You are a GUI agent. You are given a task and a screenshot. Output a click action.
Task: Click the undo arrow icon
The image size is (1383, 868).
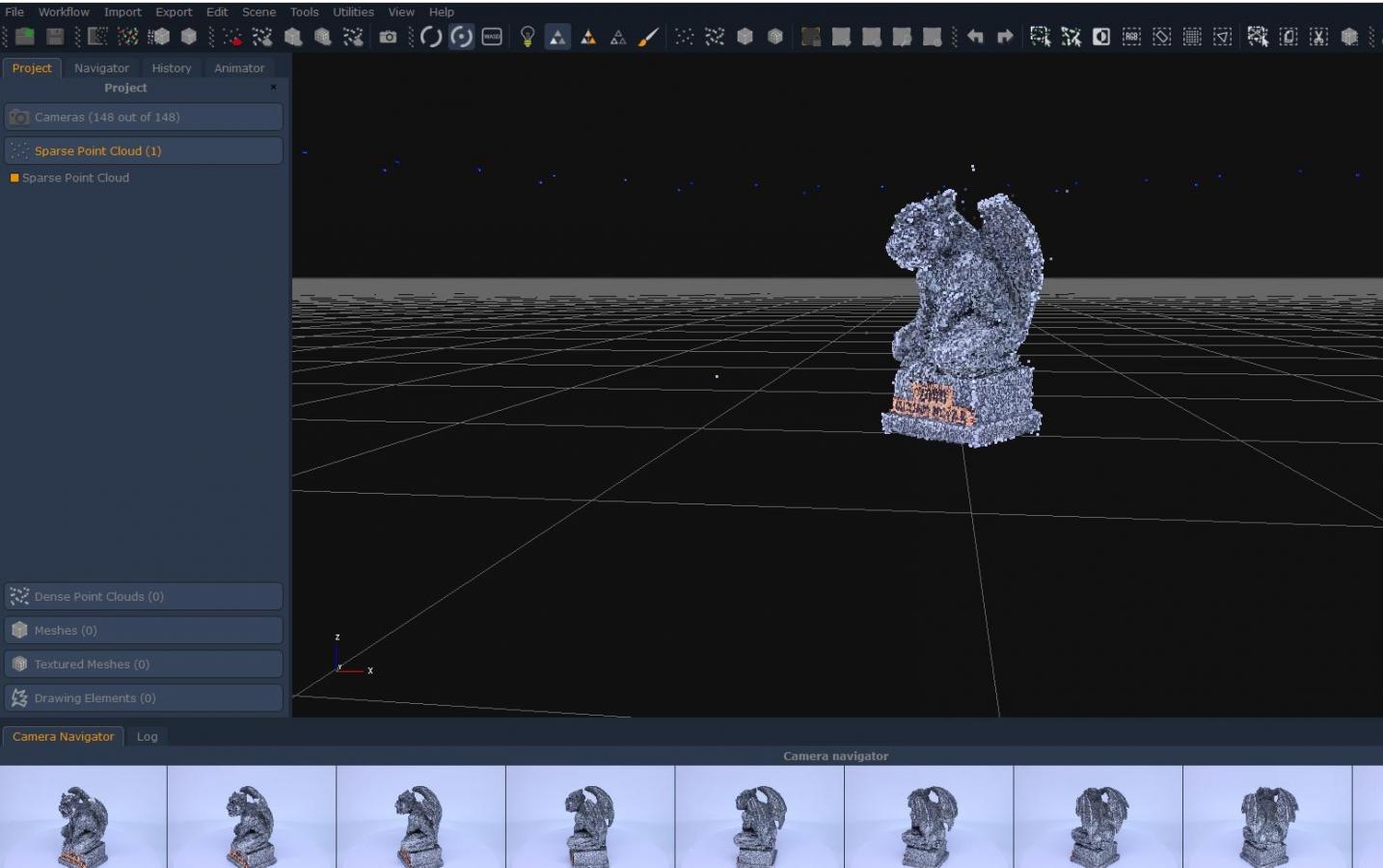(x=975, y=37)
